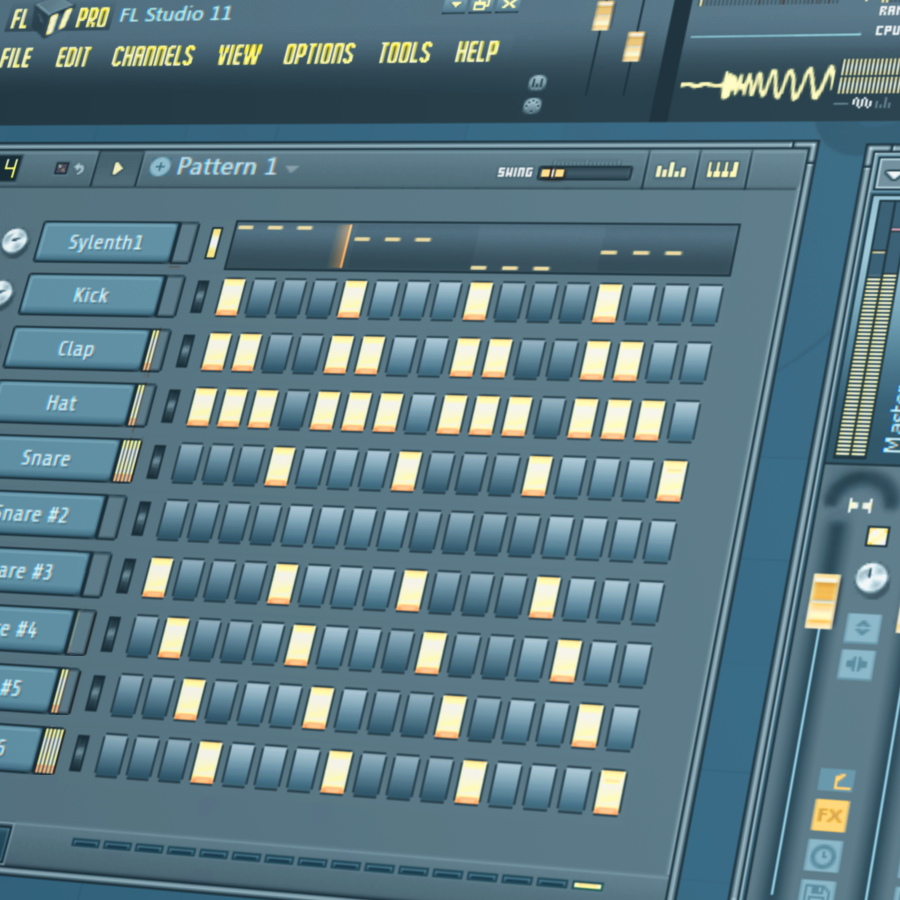Click the MIDI activity icon under Help
The width and height of the screenshot is (900, 900).
(537, 83)
